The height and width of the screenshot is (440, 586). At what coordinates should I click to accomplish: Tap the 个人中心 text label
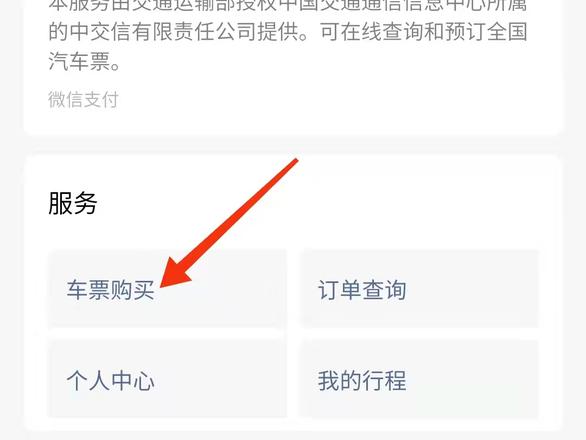point(111,381)
